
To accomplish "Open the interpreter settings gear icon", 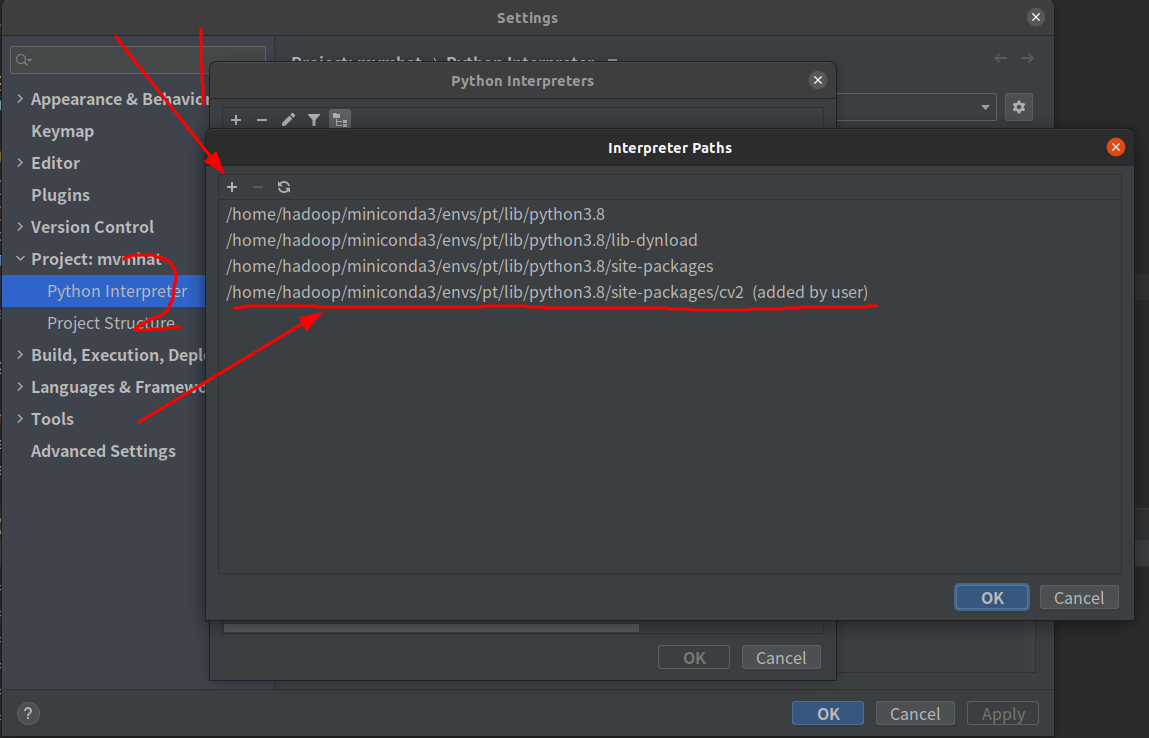I will click(x=1018, y=107).
